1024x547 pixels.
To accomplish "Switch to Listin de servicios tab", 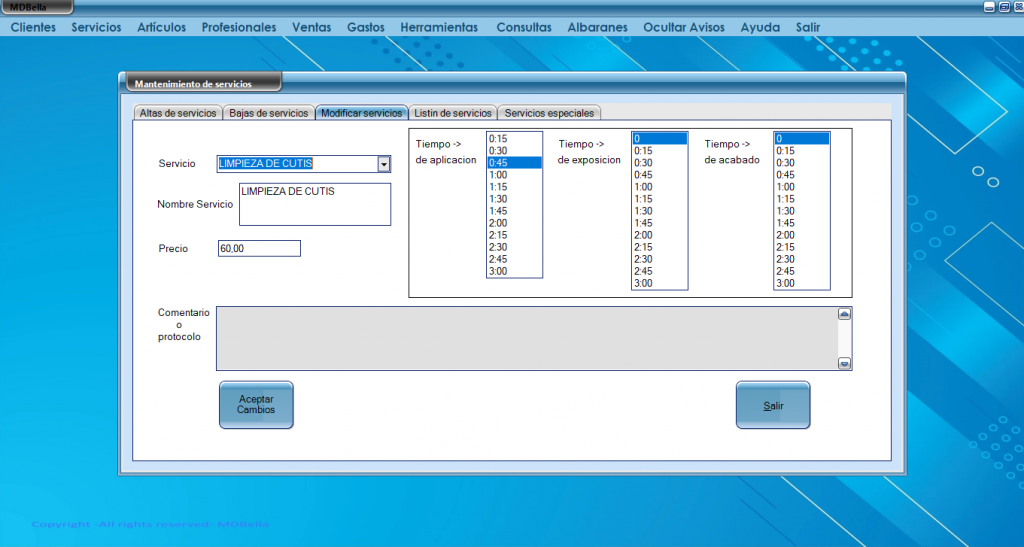I will 453,113.
